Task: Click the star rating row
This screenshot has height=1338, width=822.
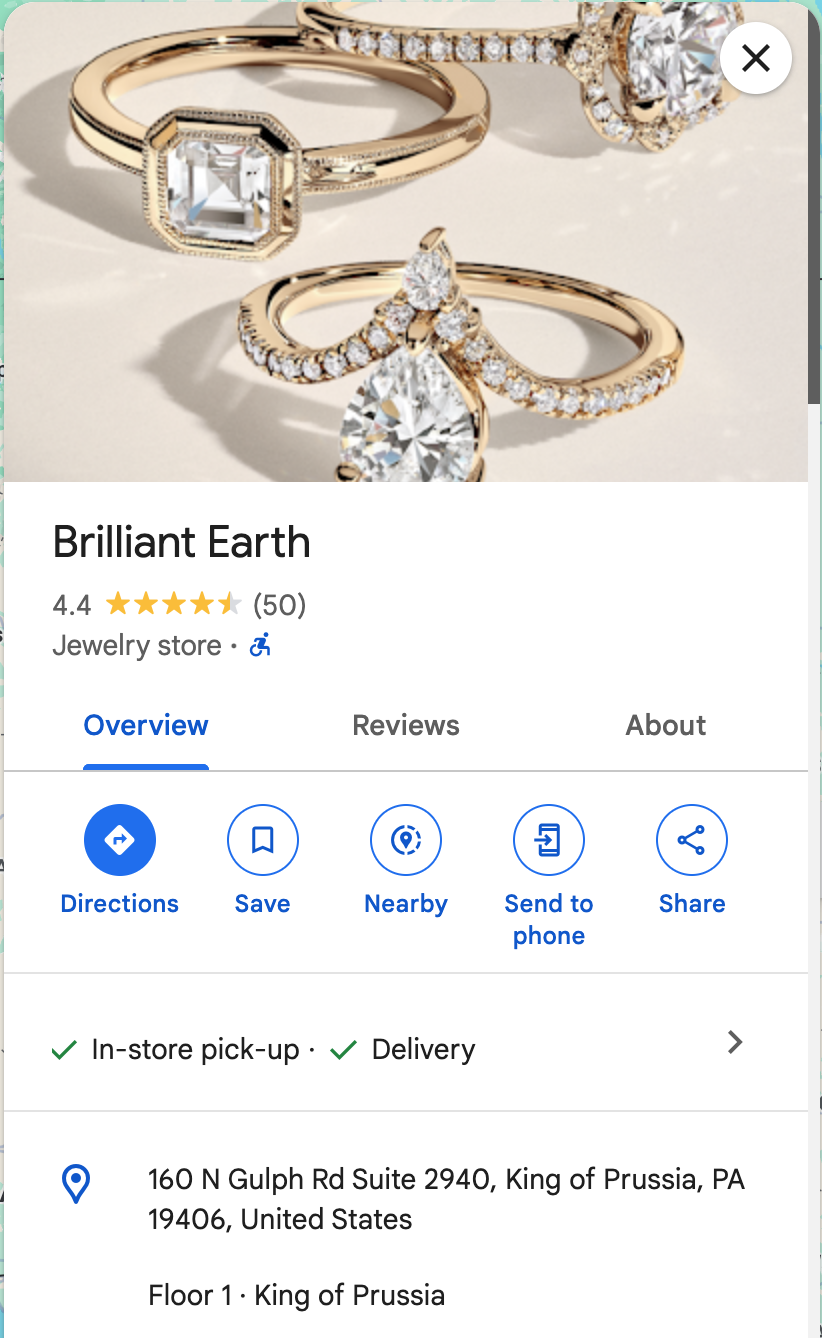Action: [x=173, y=604]
